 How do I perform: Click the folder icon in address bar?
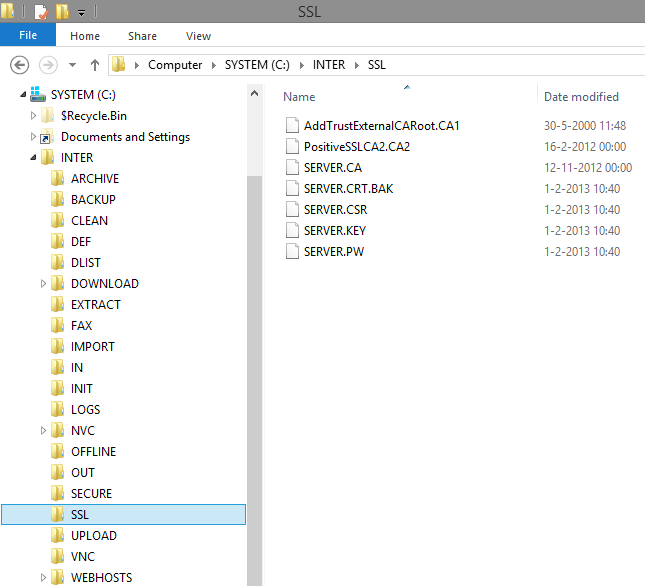118,65
